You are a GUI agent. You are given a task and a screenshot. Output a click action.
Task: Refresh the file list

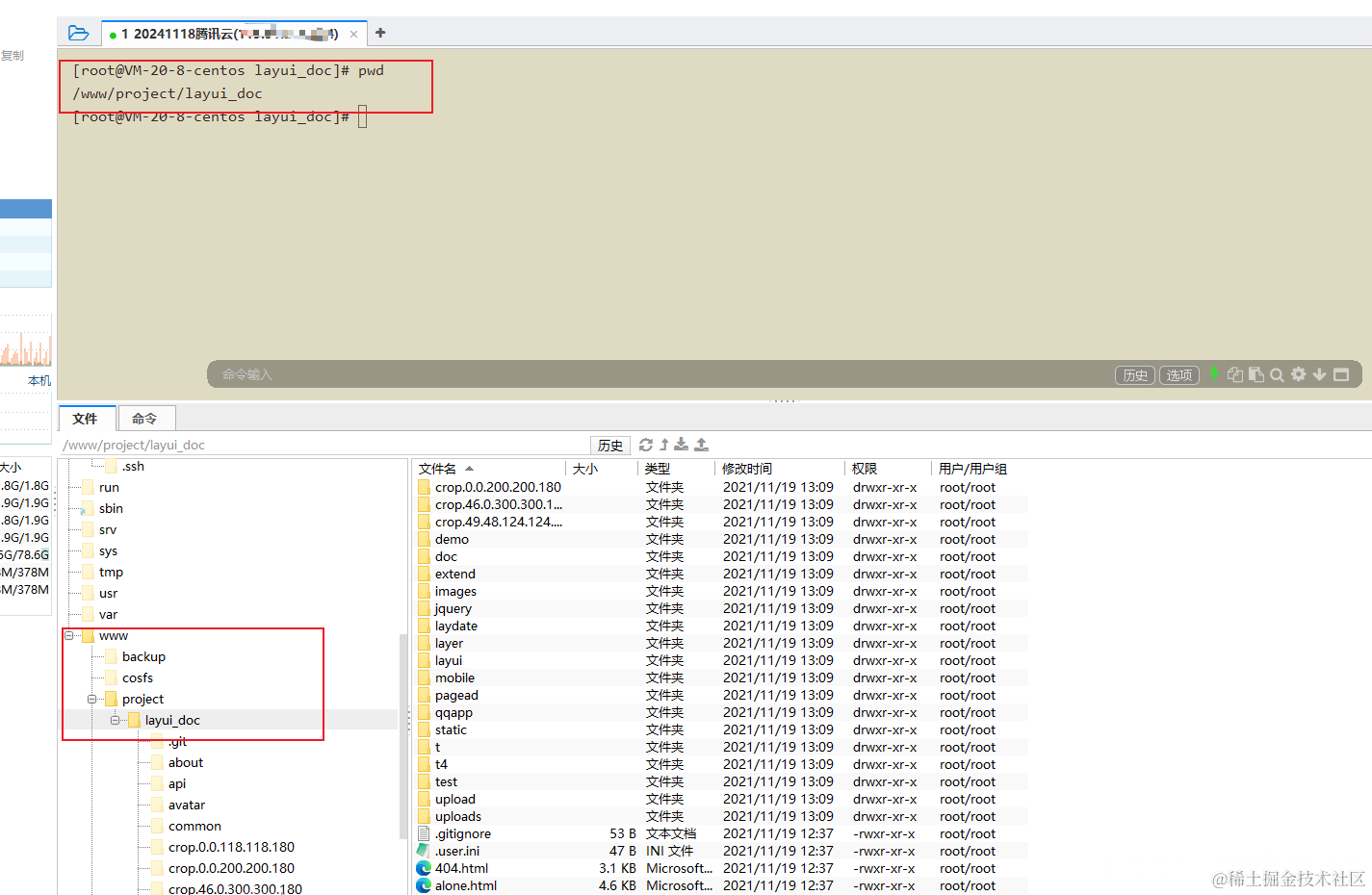[x=646, y=445]
